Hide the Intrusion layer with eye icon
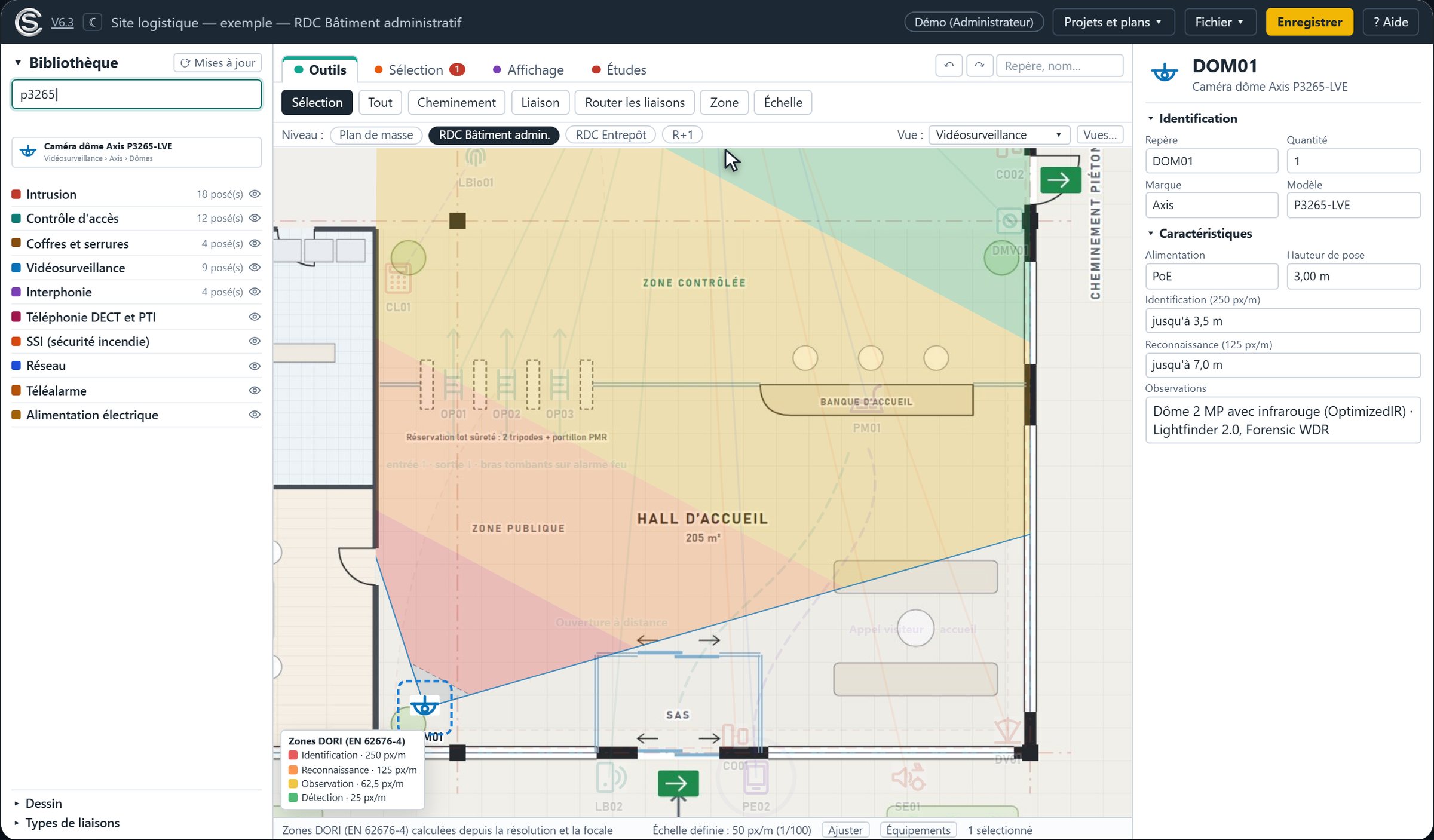 click(255, 194)
